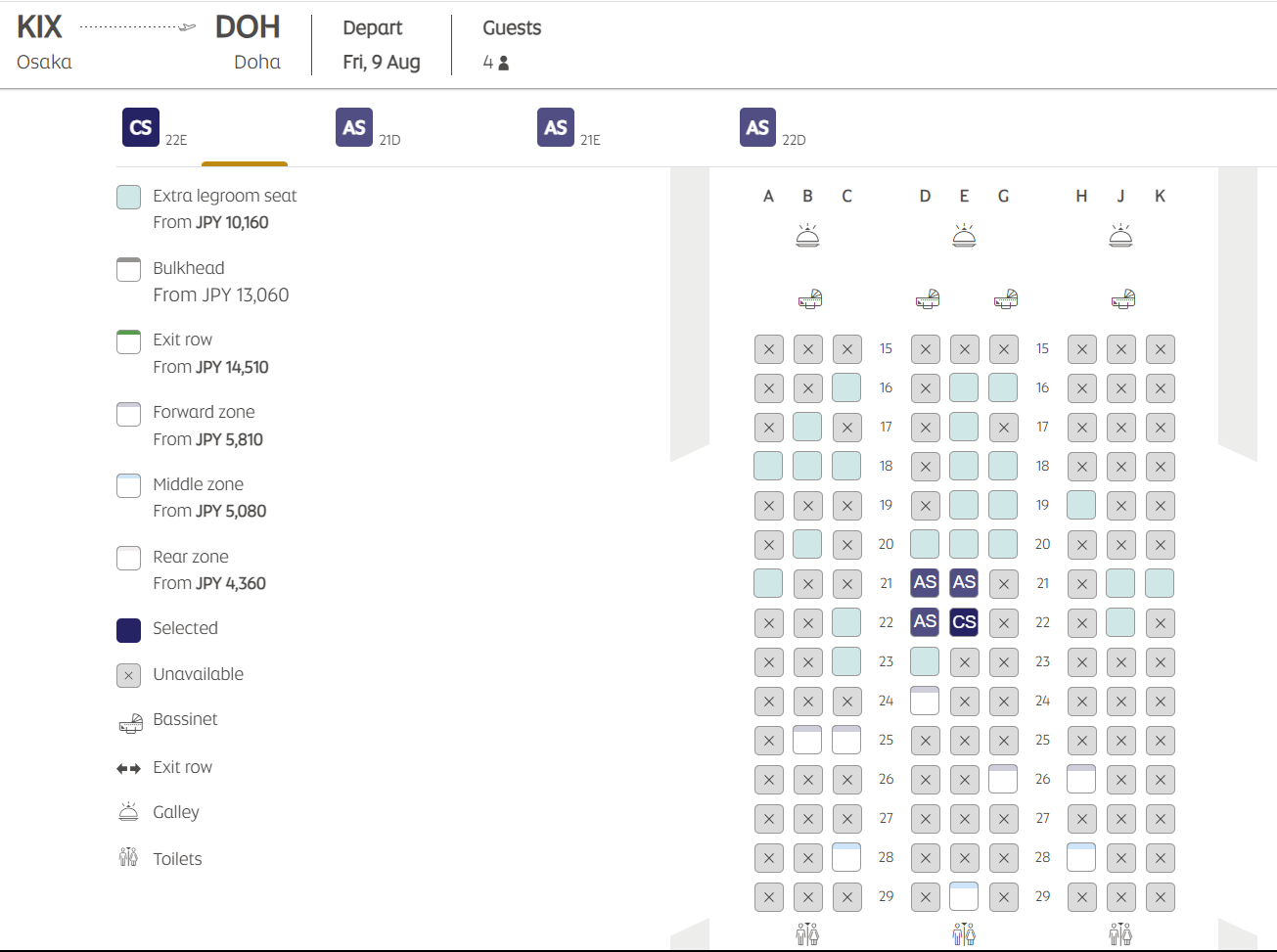Viewport: 1277px width, 952px height.
Task: Click galley icon above column J
Action: tap(1120, 236)
